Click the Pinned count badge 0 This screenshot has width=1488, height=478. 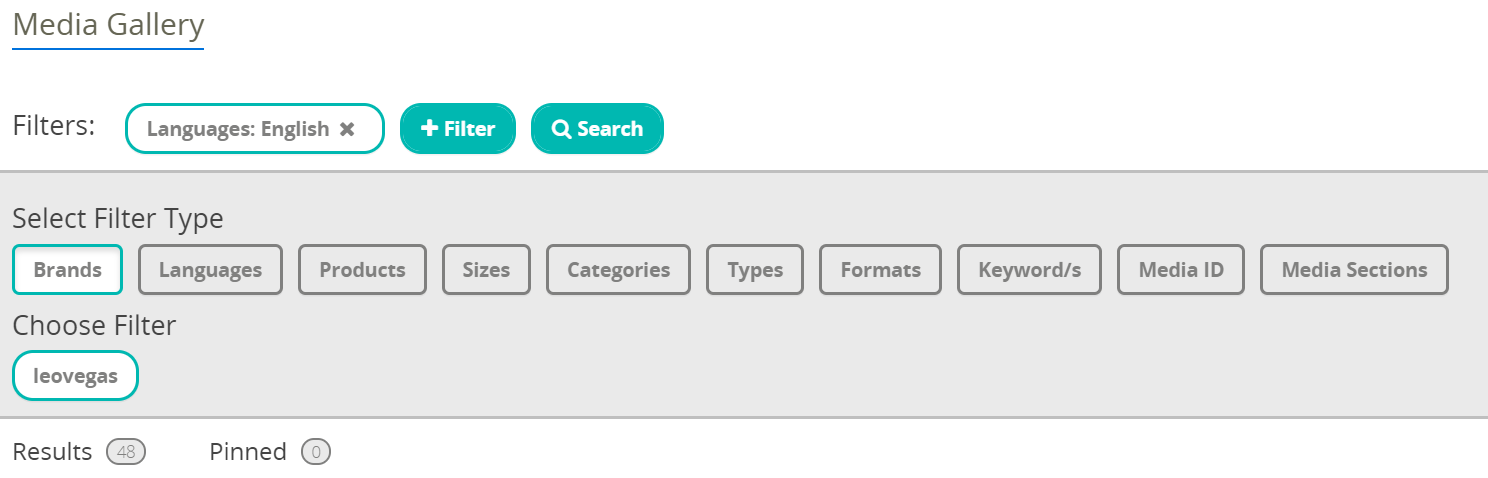(x=316, y=452)
